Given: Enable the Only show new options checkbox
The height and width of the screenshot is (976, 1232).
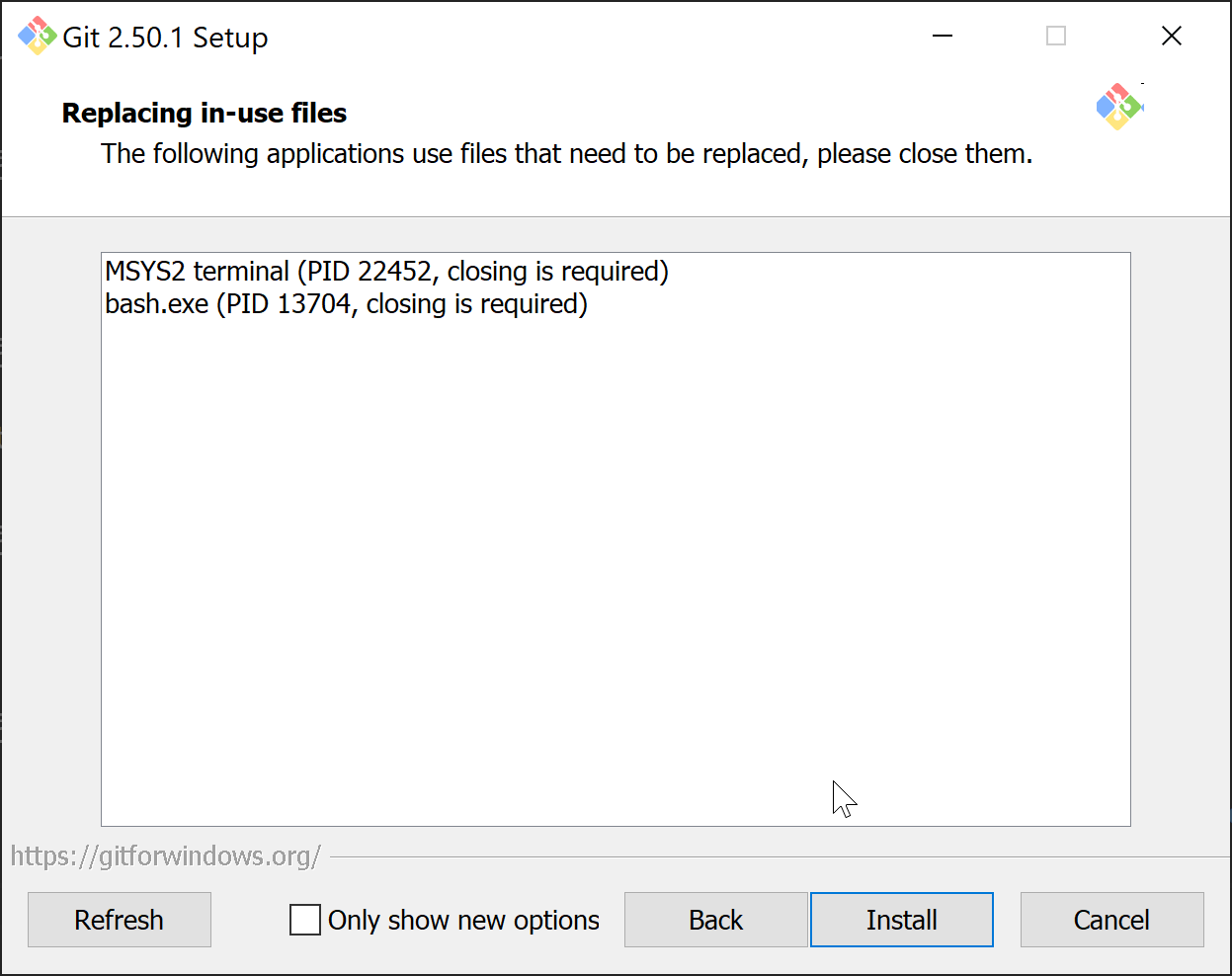Looking at the screenshot, I should point(304,920).
